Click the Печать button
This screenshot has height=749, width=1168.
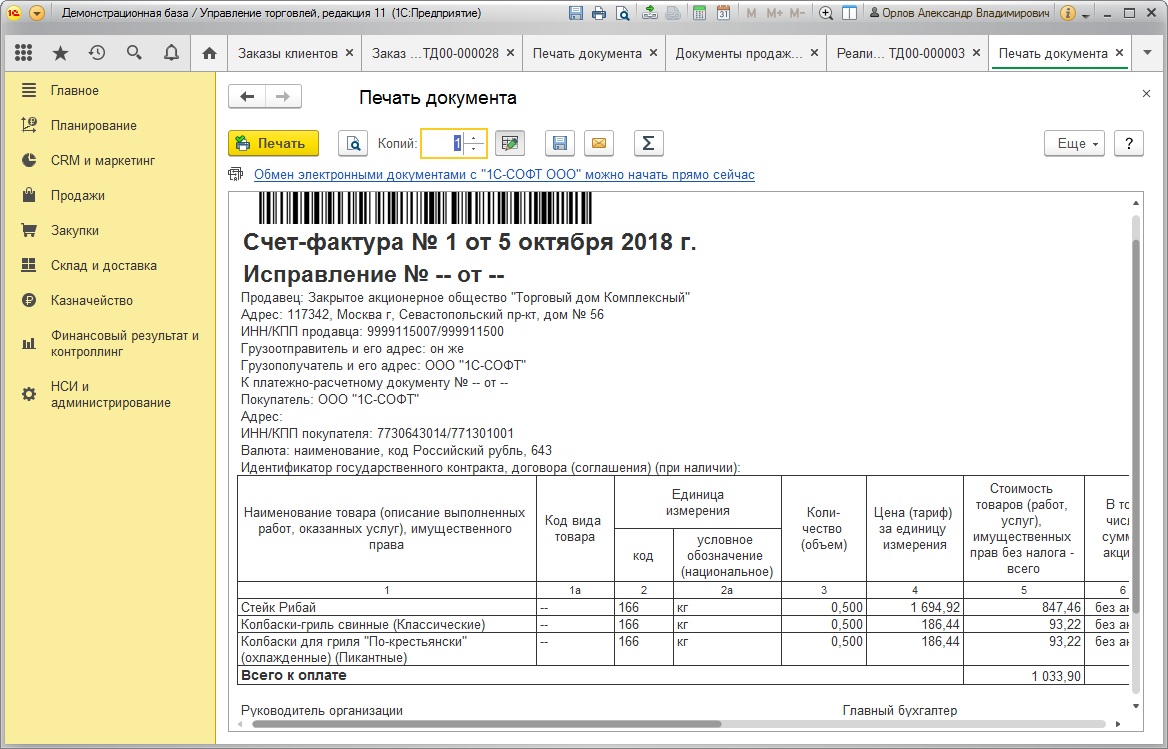(x=273, y=143)
